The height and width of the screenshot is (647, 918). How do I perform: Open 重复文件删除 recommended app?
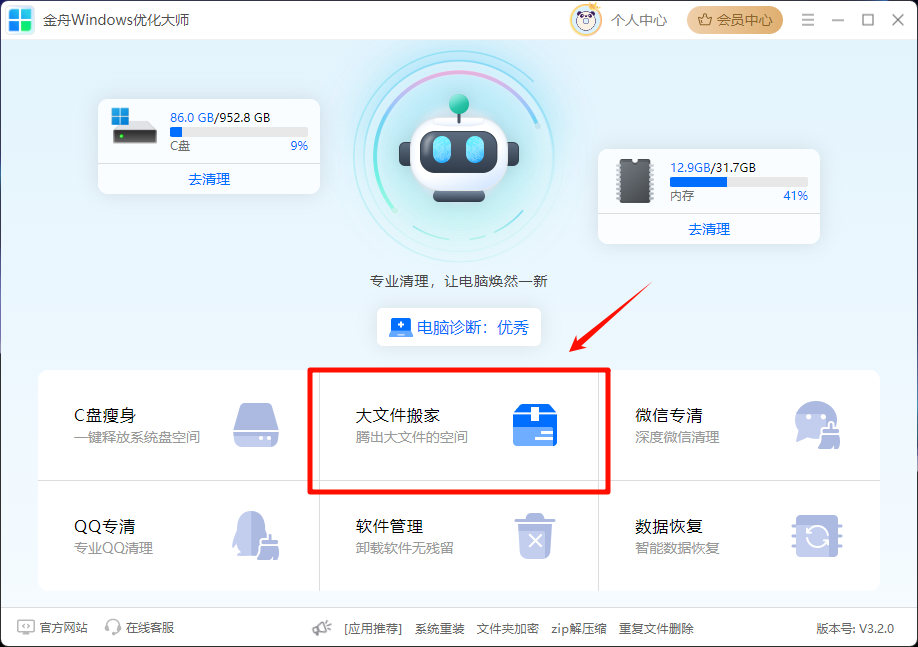coord(656,629)
